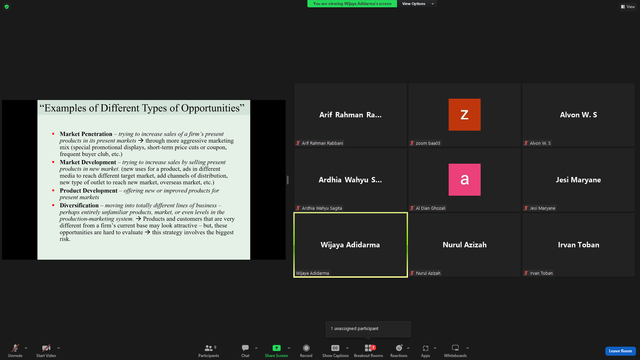Select Ardhia Wahyu Sagita's tile
Viewport: 640px width, 360px height.
pos(350,180)
